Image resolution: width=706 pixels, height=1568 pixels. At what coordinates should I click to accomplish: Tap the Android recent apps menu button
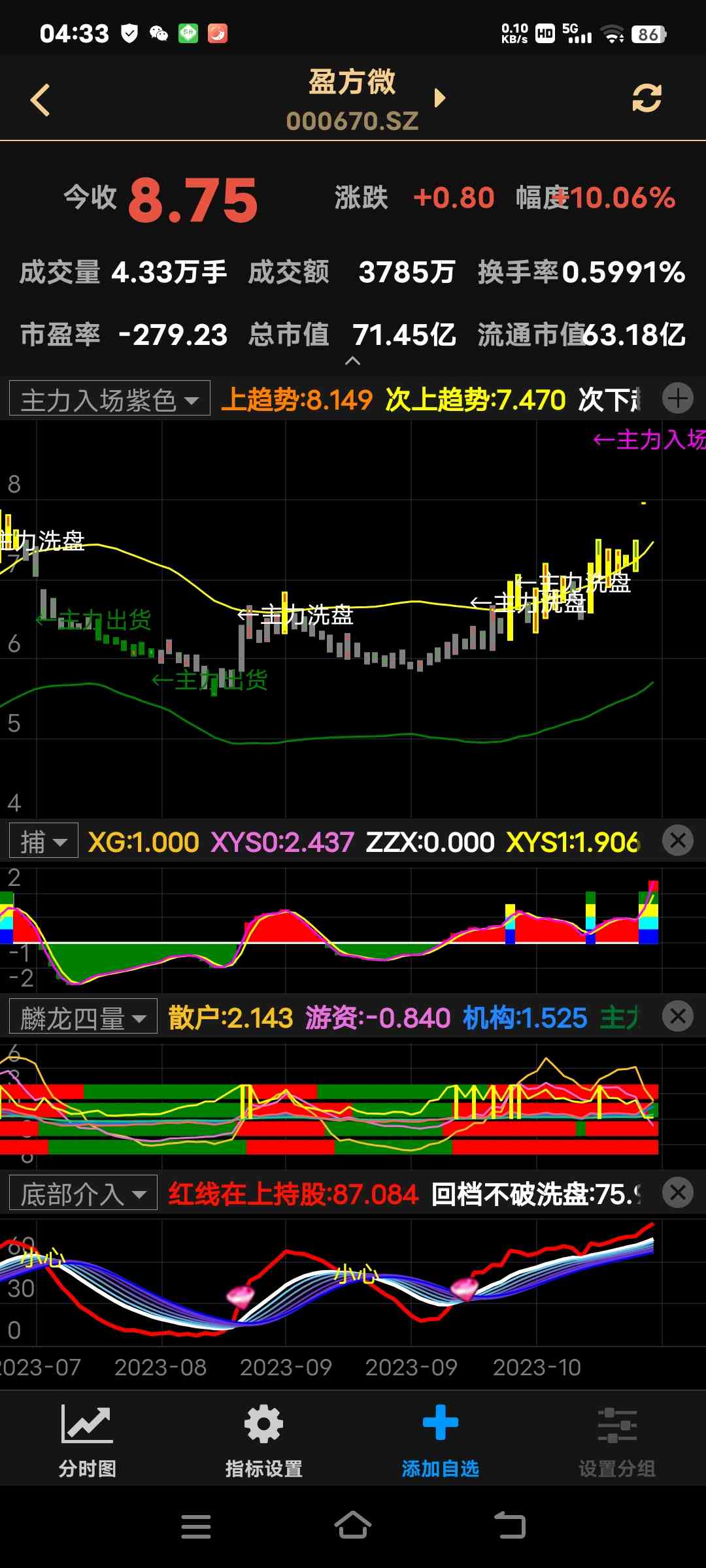(x=196, y=1526)
